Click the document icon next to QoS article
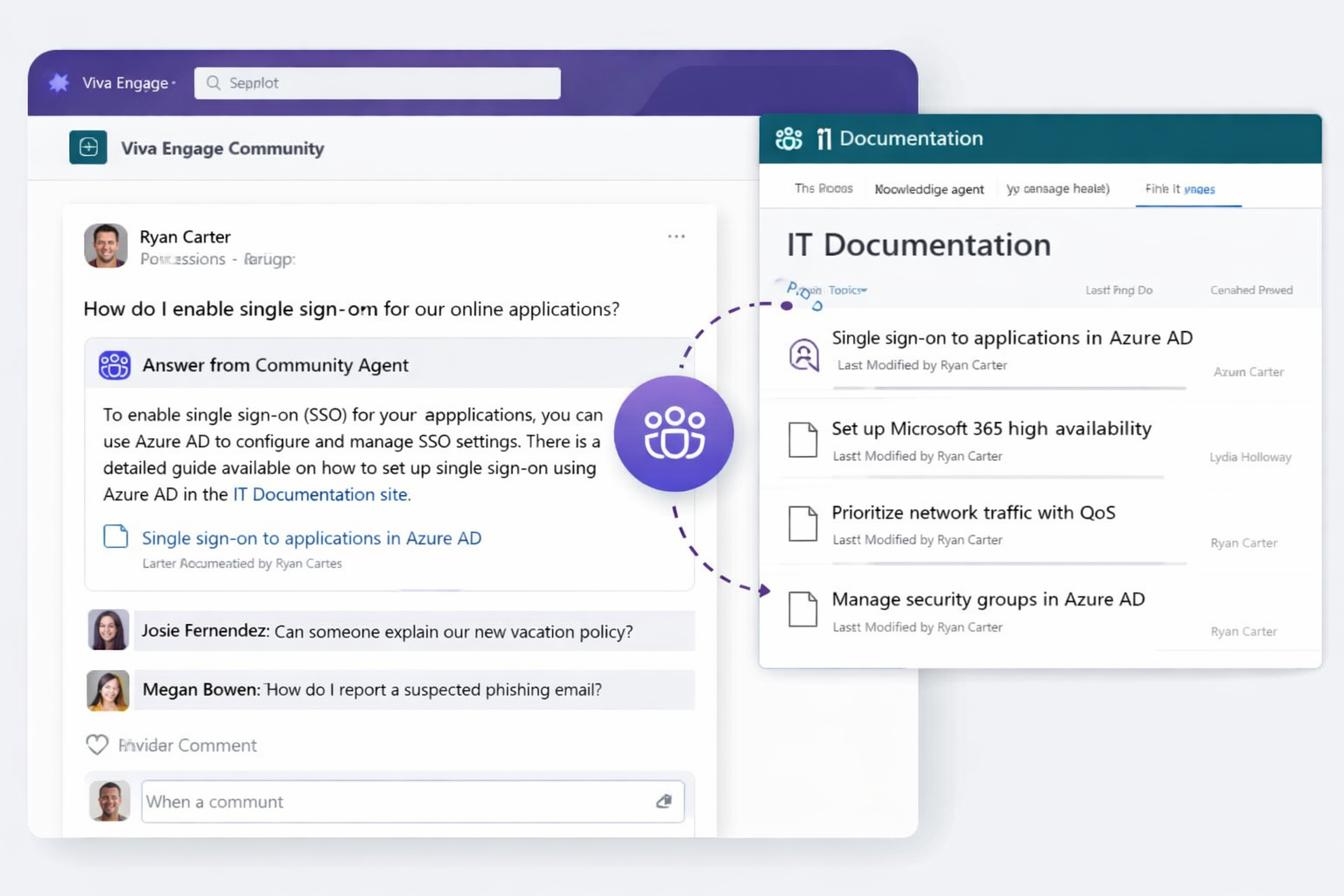Viewport: 1344px width, 896px height. [x=802, y=523]
